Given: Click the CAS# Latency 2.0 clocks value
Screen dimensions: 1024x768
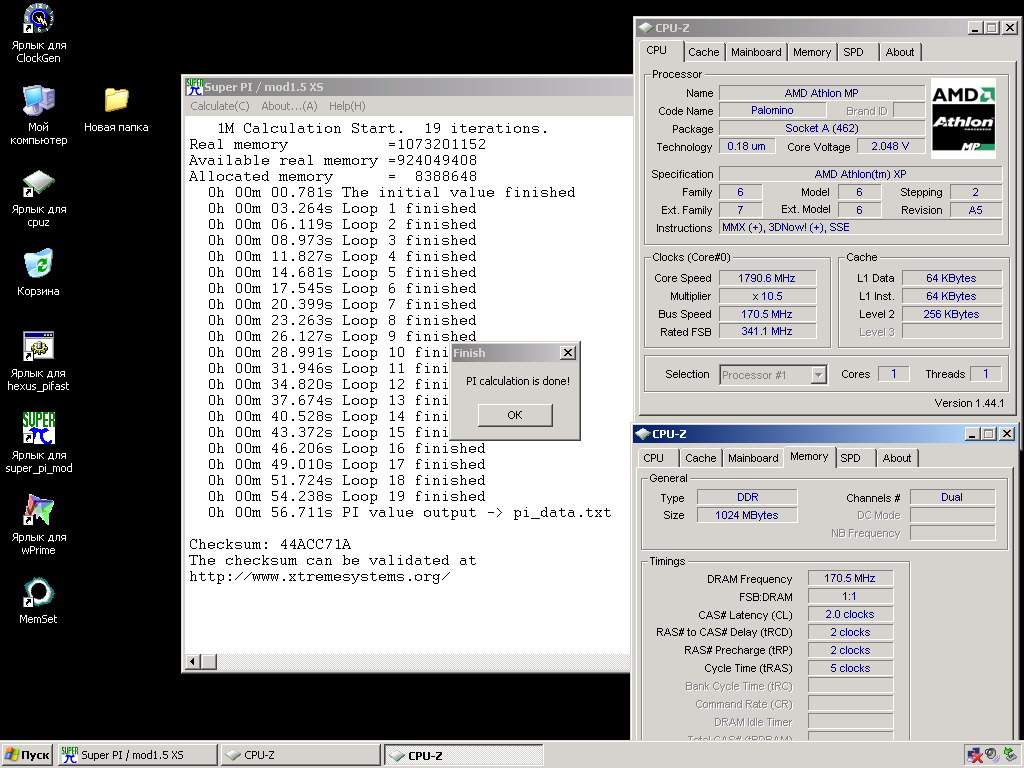Looking at the screenshot, I should (x=850, y=615).
